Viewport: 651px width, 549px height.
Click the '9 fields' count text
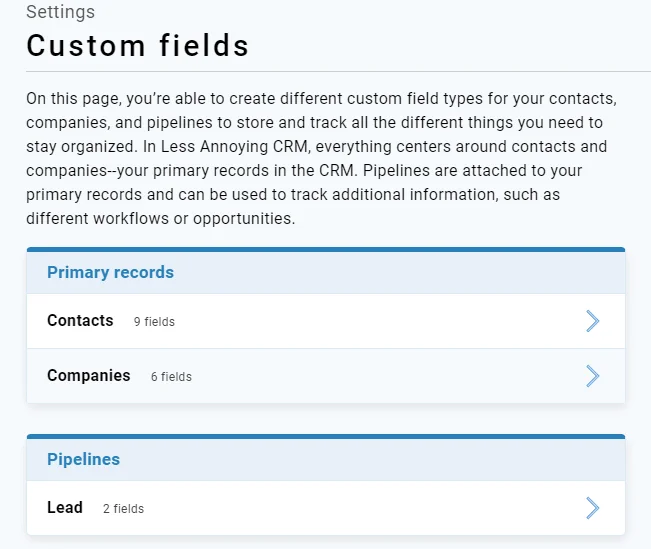coord(154,322)
